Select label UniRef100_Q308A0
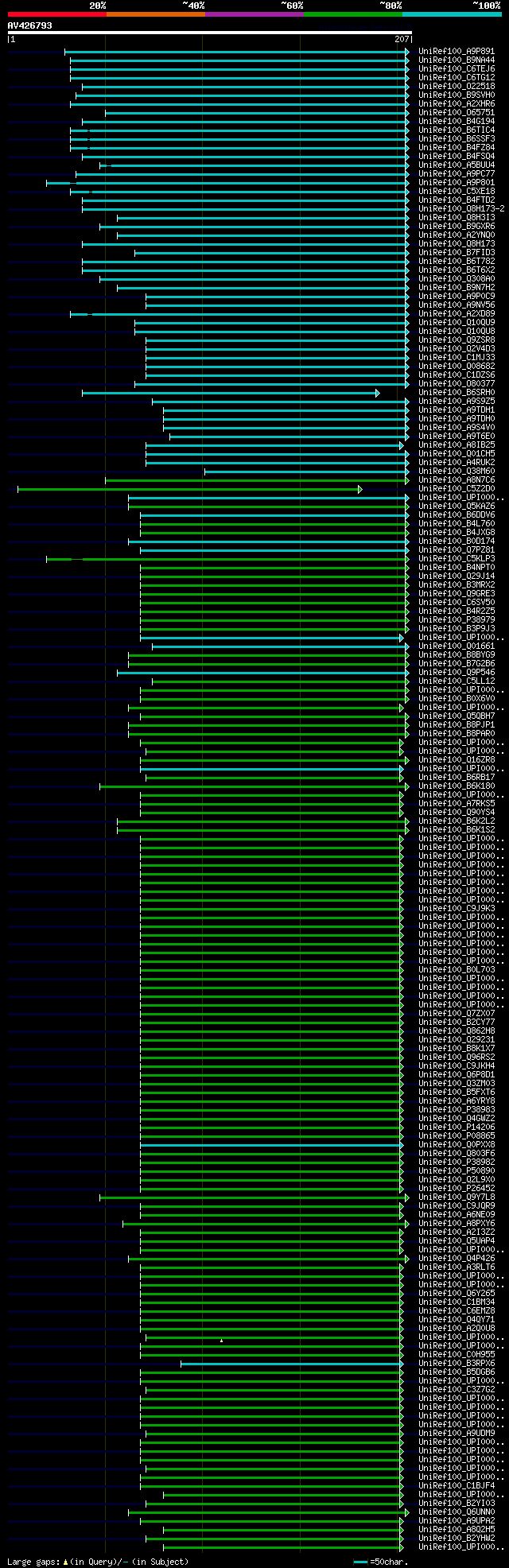 coord(457,279)
